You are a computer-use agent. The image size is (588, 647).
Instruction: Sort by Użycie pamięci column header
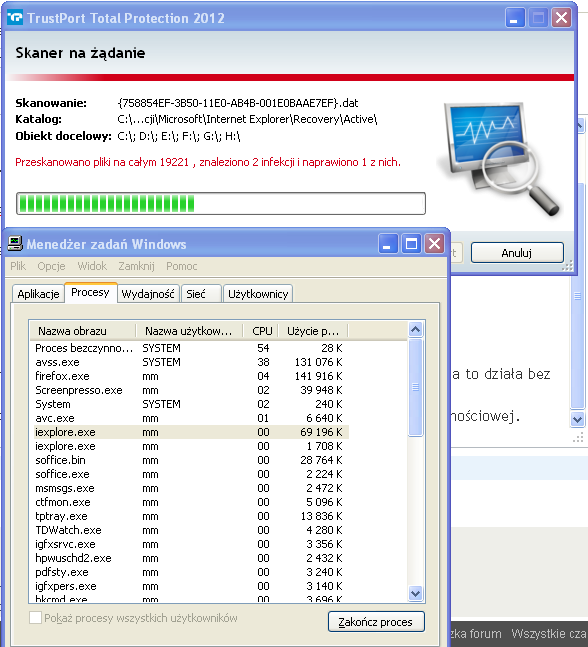pos(313,331)
